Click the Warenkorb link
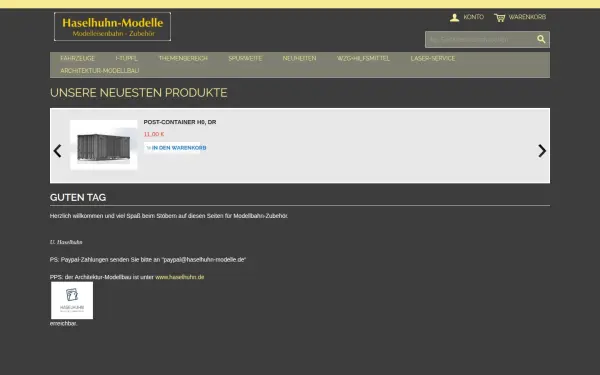The image size is (600, 375). (527, 17)
